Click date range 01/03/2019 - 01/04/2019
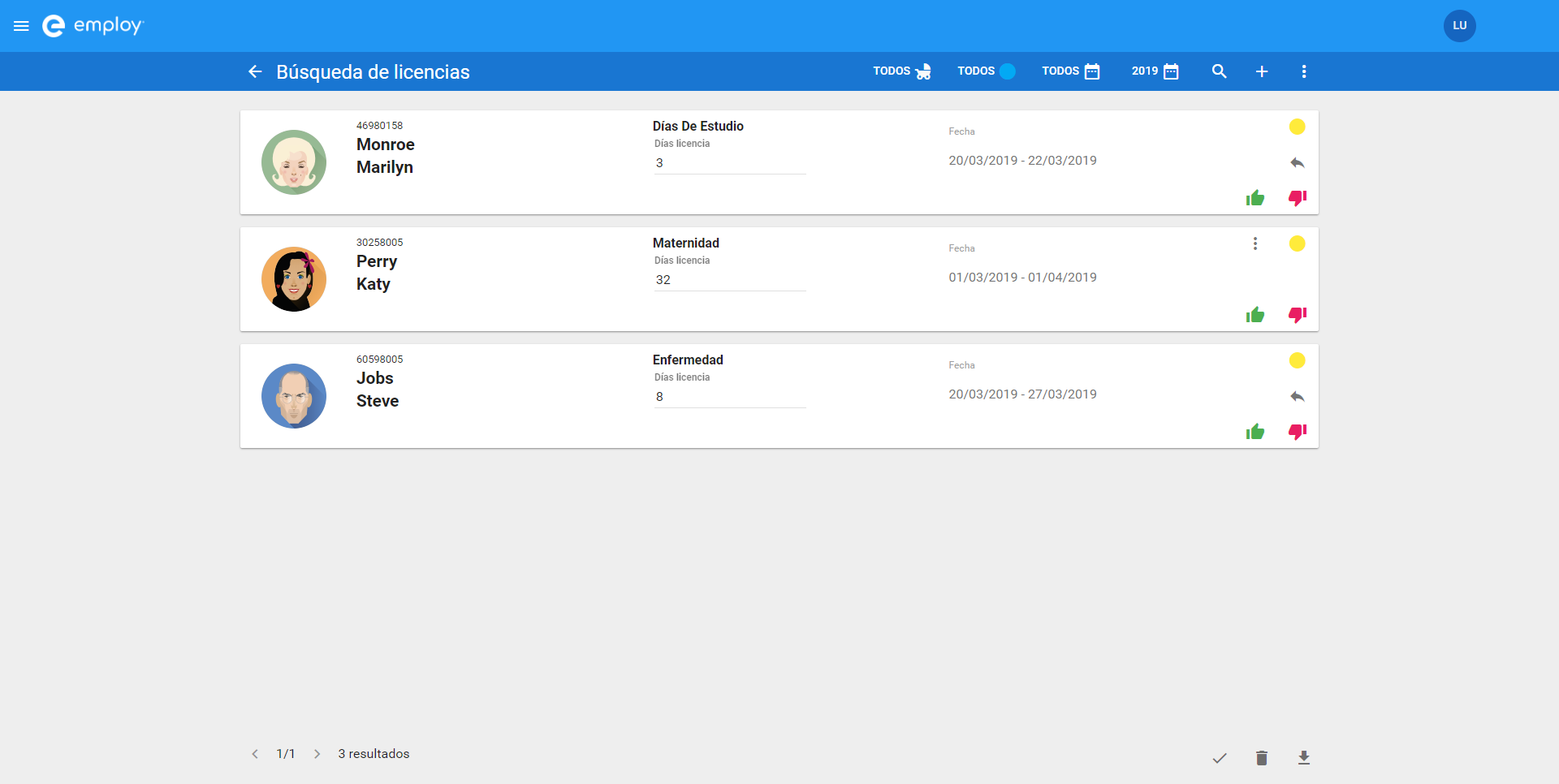 coord(1022,278)
